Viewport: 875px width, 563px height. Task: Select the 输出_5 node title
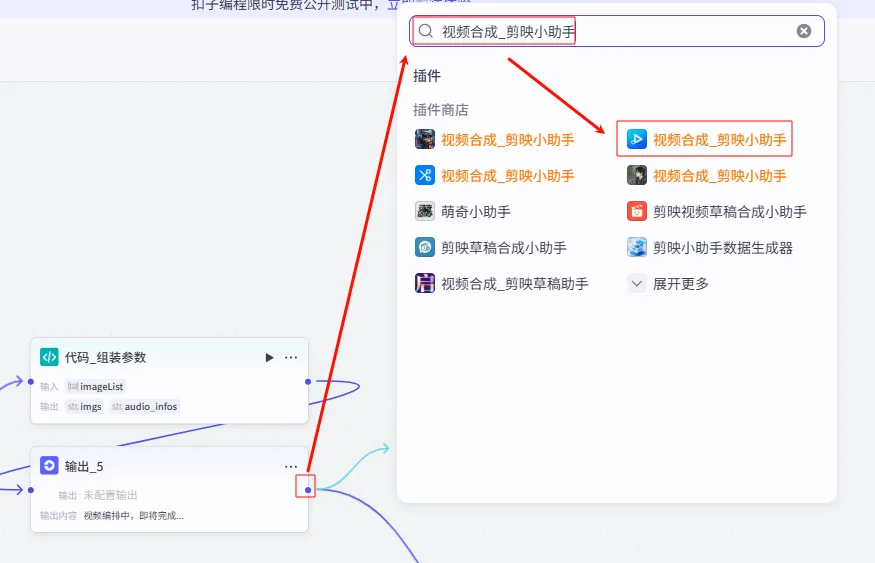pyautogui.click(x=84, y=466)
